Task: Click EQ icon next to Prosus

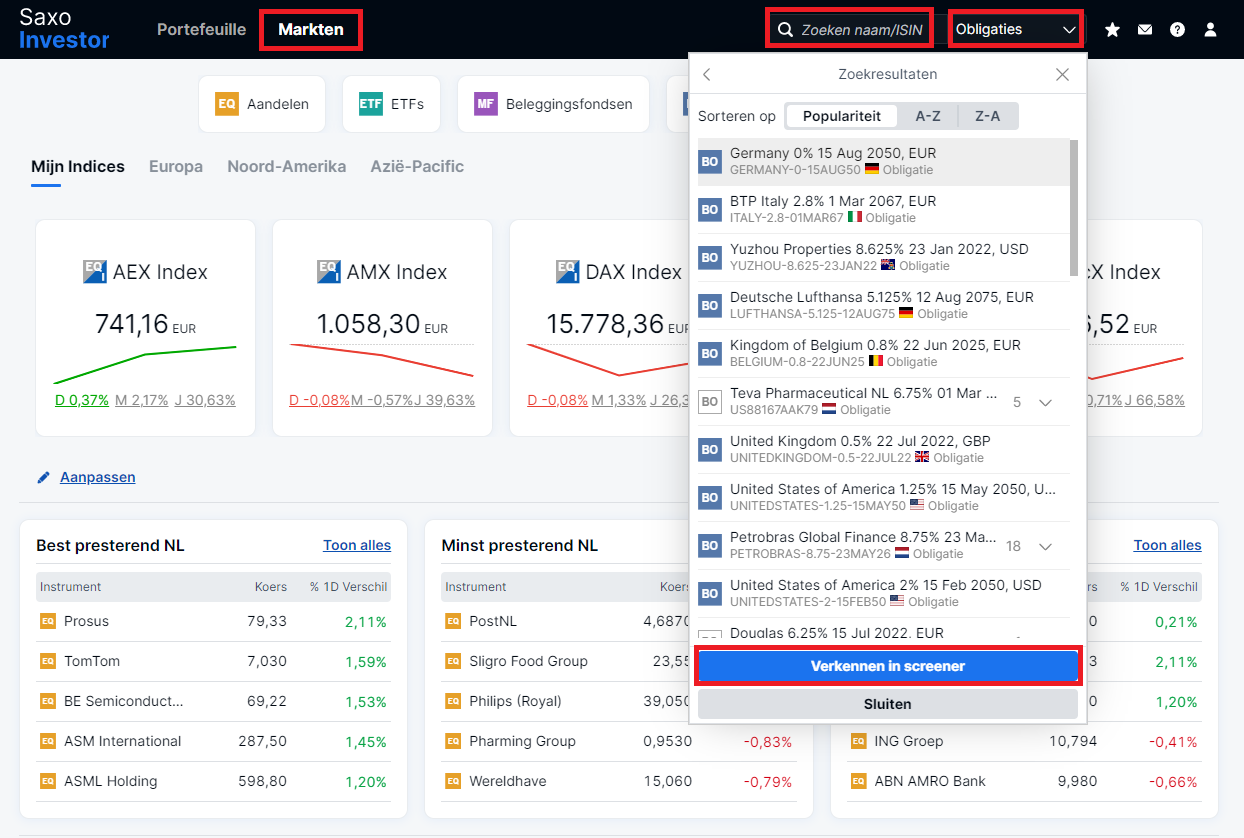Action: point(47,621)
